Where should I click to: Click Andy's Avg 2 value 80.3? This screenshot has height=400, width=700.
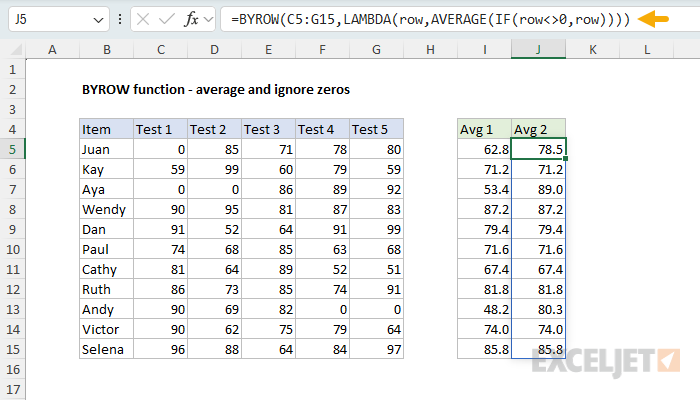click(x=539, y=309)
